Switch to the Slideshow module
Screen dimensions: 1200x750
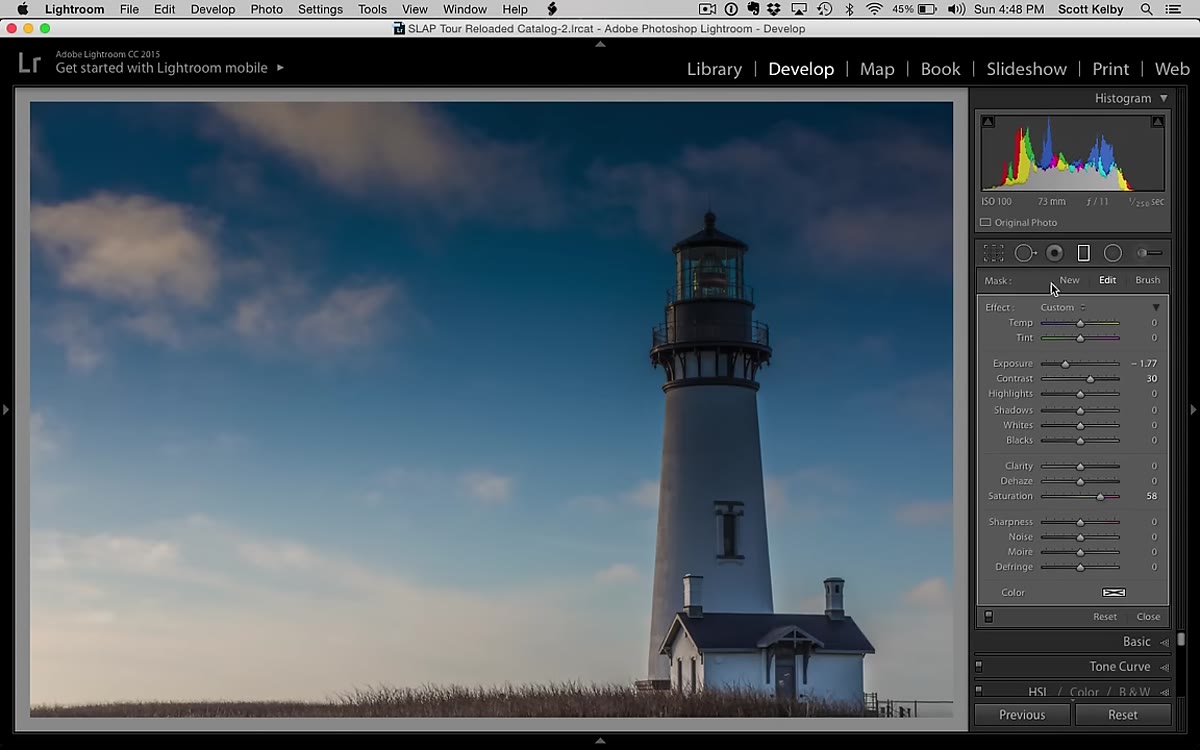coord(1026,69)
